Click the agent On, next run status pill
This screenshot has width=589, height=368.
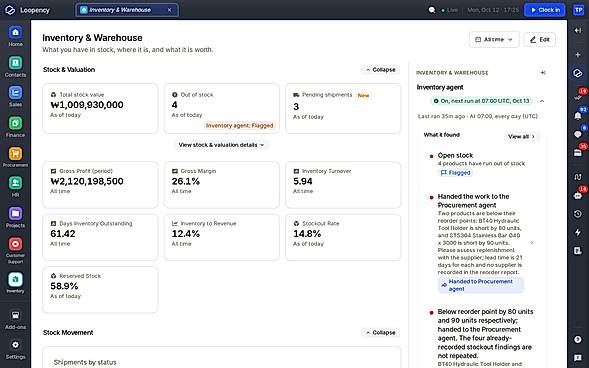481,101
